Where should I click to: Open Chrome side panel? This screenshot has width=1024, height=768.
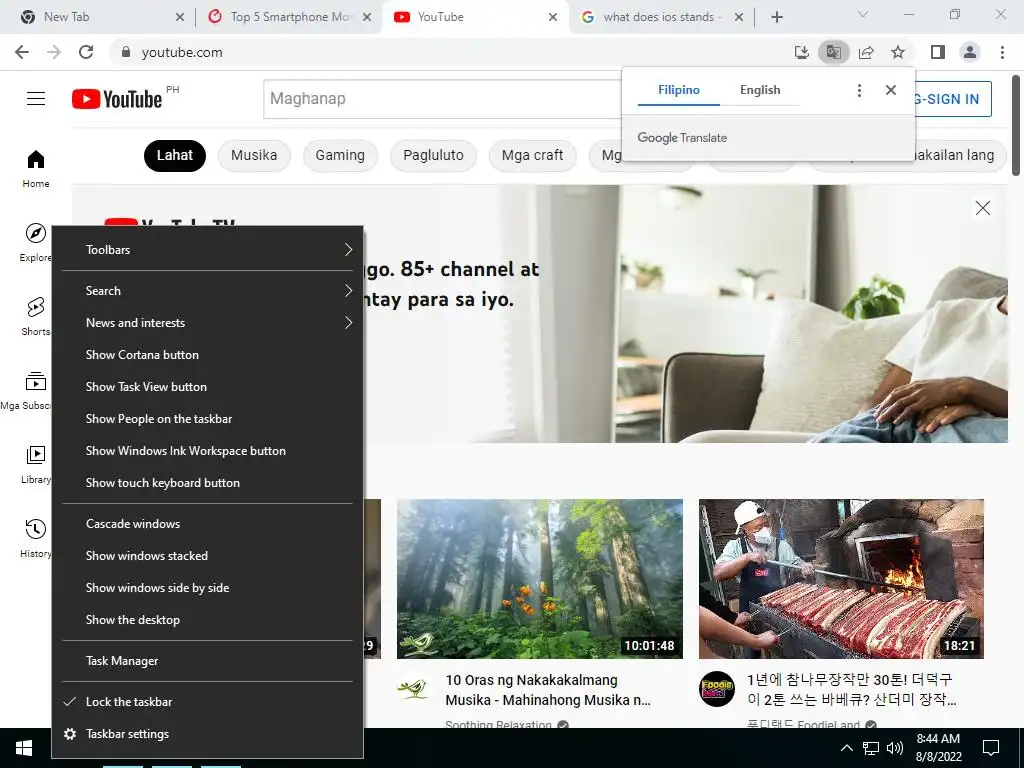(x=938, y=52)
